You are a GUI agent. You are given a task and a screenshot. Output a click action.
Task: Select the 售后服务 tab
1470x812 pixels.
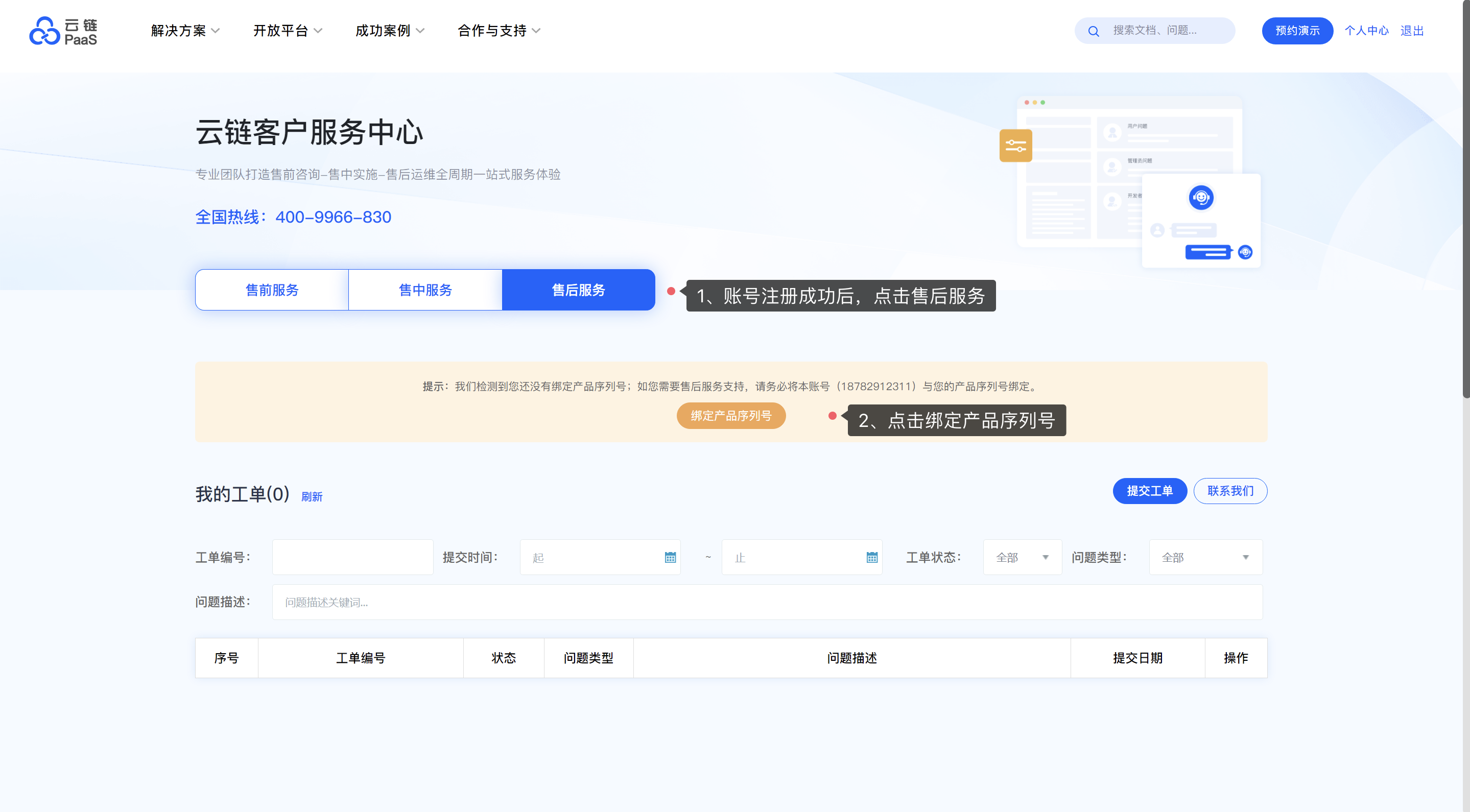coord(578,290)
